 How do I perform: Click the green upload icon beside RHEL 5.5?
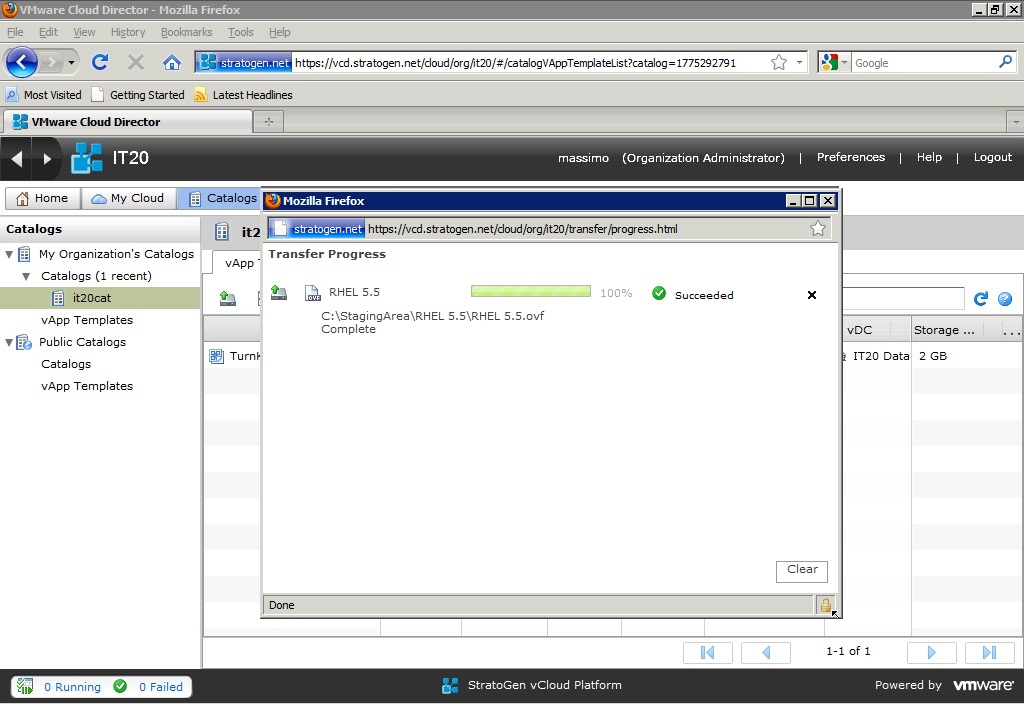click(x=279, y=293)
